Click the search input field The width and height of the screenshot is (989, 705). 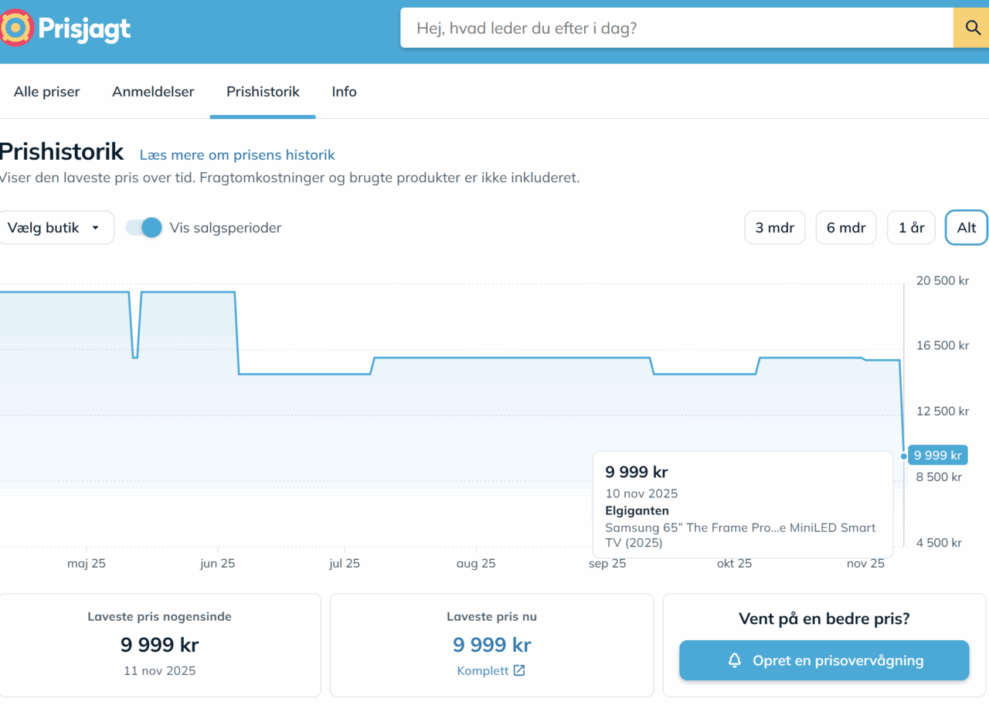click(x=676, y=28)
